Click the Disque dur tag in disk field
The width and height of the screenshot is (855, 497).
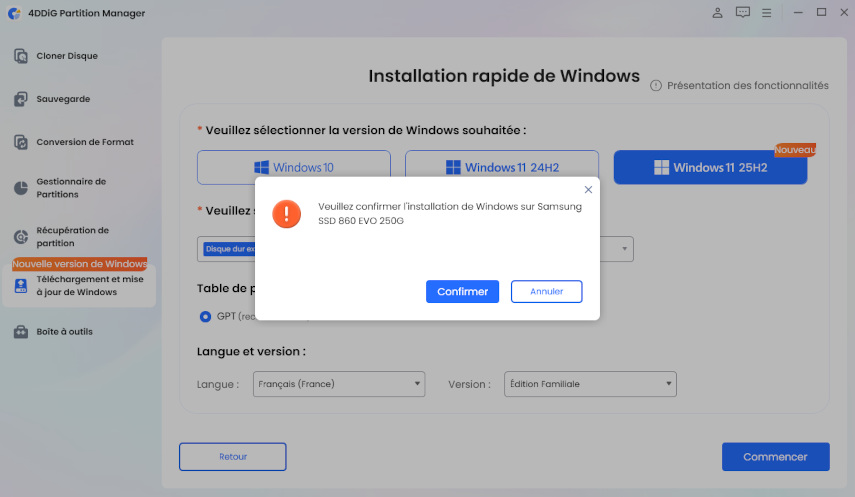(229, 249)
